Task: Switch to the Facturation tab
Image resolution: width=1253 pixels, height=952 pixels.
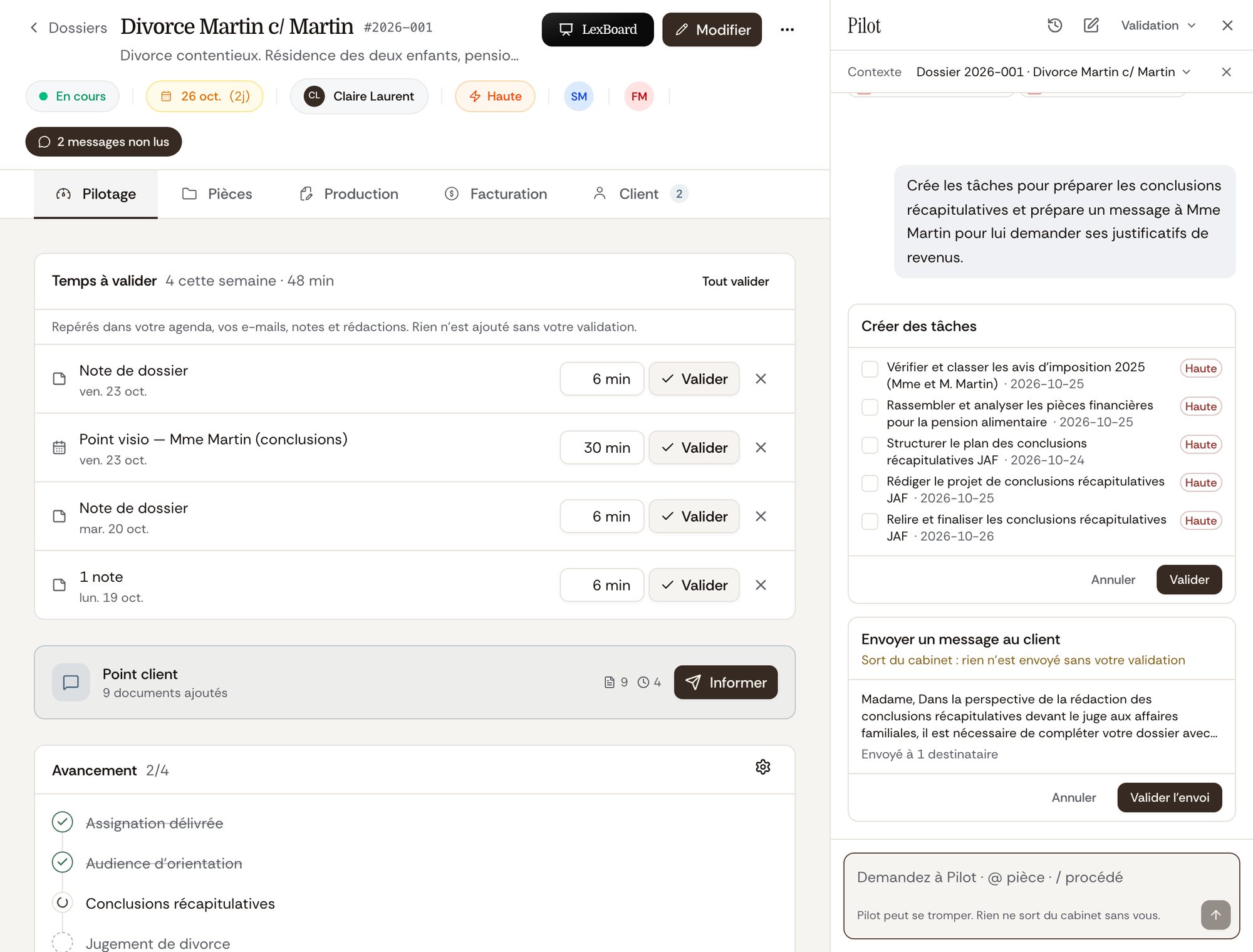Action: pos(496,194)
